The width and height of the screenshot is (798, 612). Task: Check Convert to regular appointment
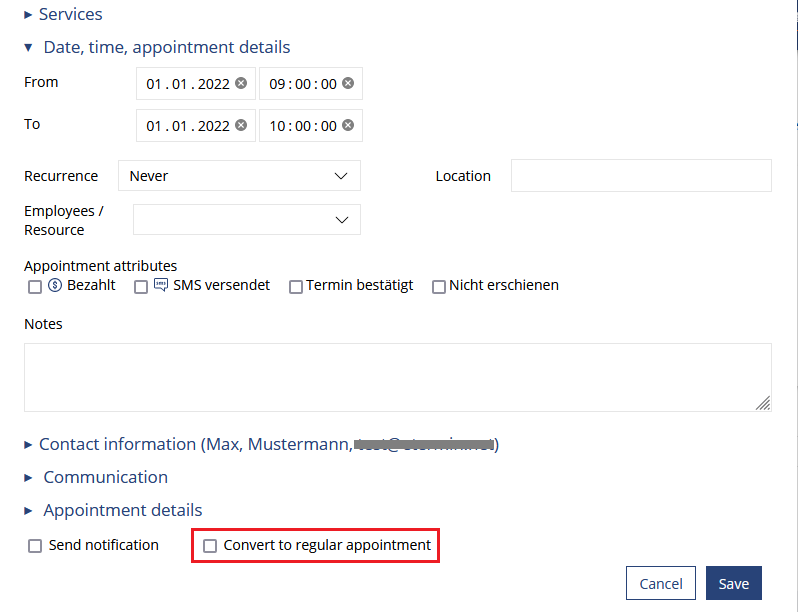point(210,546)
